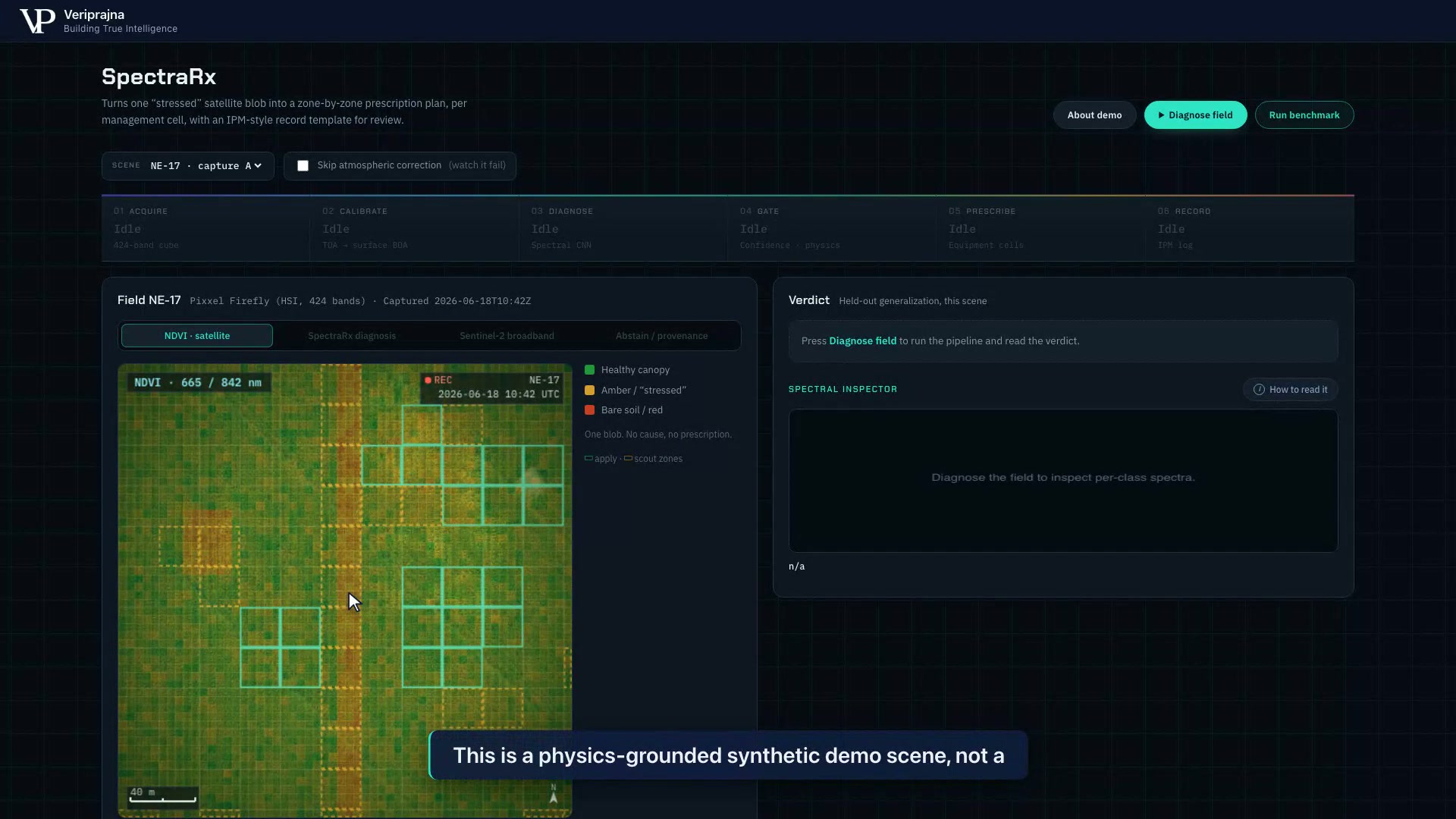Click the Diagnose field link in the verdict hint
Viewport: 1456px width, 819px height.
coord(862,341)
